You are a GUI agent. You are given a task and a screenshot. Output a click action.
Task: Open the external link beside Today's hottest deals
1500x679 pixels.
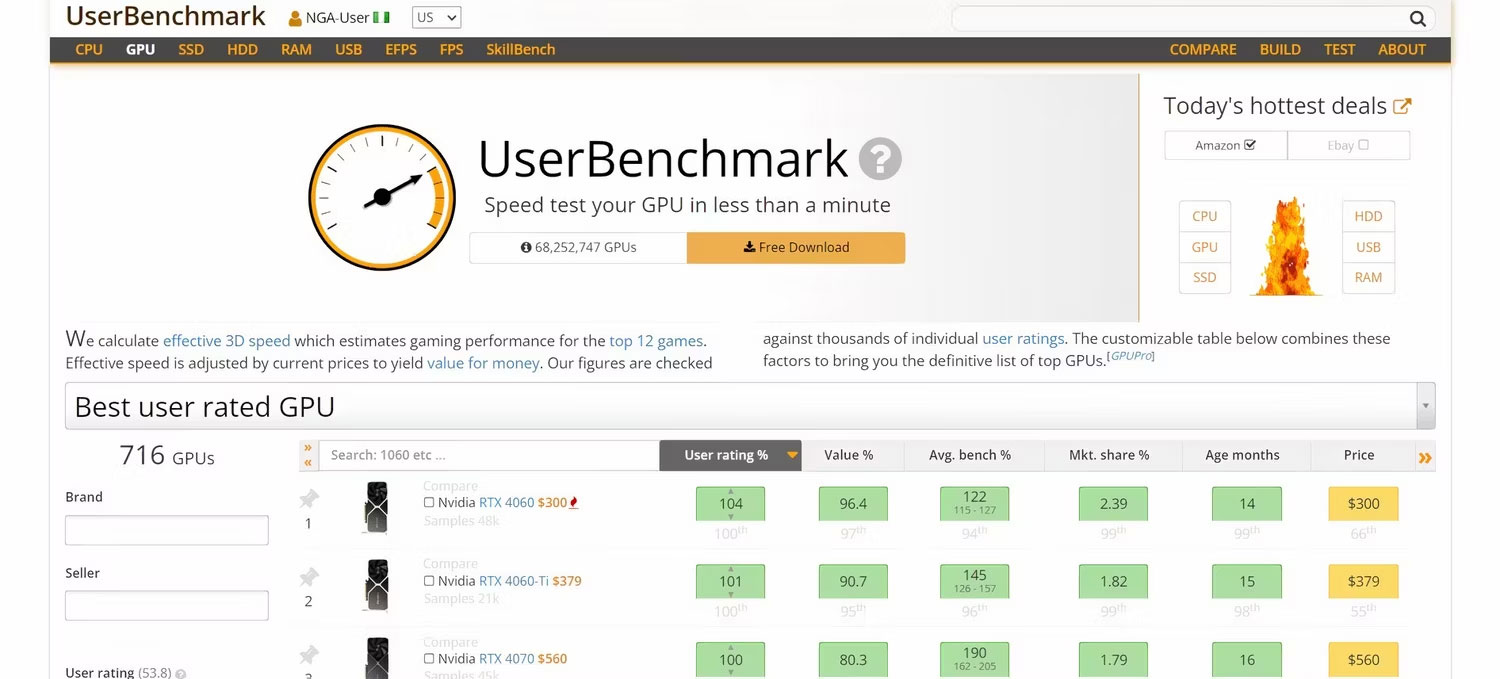click(x=1405, y=103)
